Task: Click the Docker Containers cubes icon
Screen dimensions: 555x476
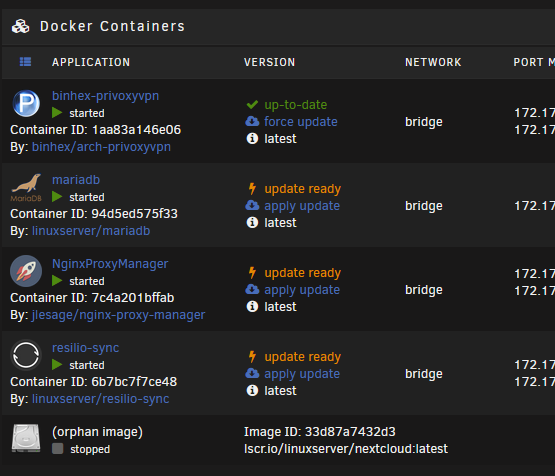Action: point(21,27)
